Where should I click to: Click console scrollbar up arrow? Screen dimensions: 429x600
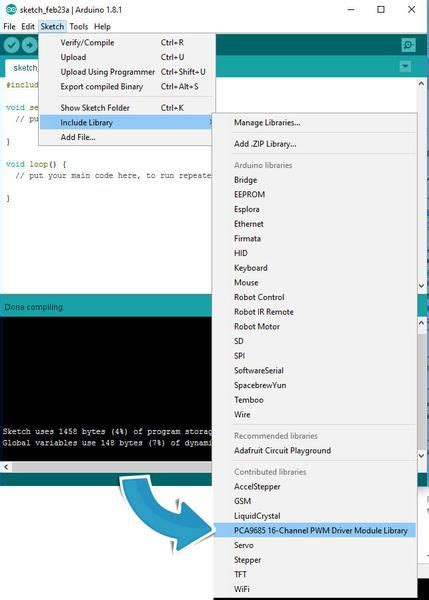[x=421, y=323]
